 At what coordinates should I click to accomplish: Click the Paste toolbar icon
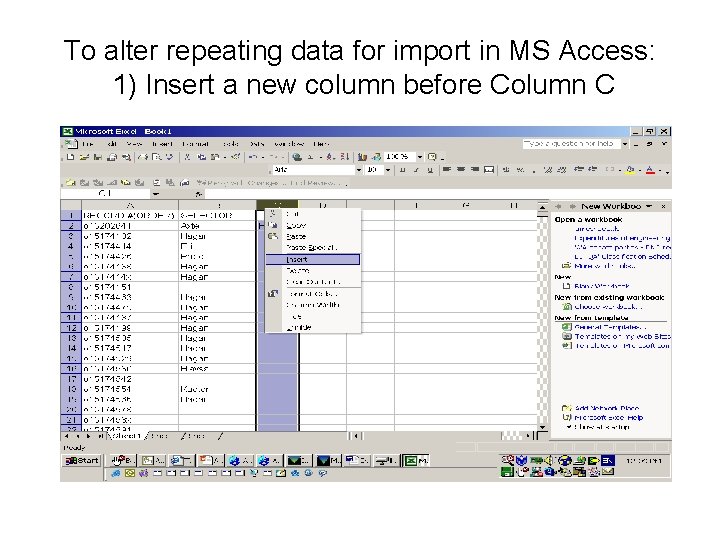pos(214,157)
